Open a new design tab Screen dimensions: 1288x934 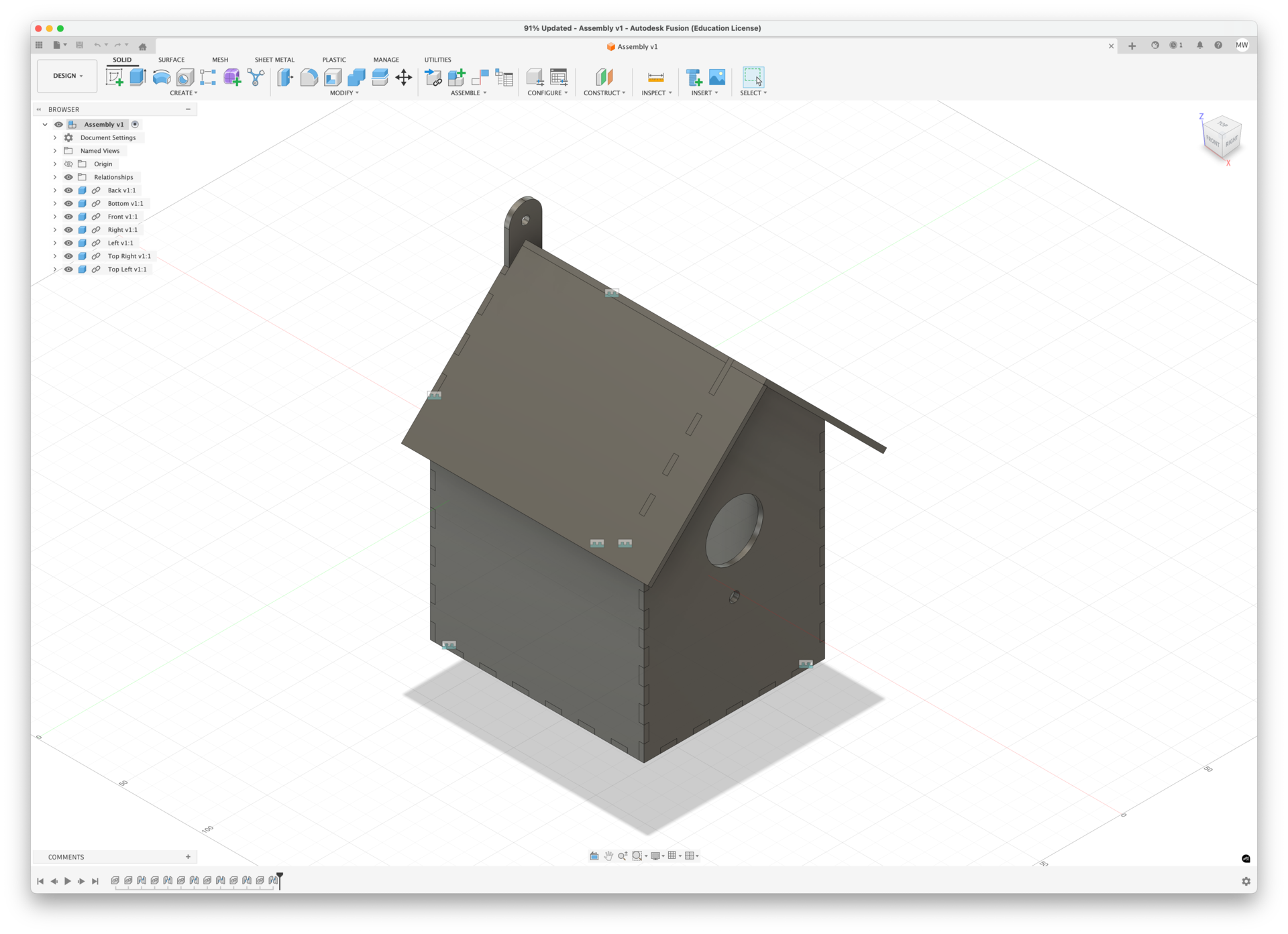(x=1132, y=46)
